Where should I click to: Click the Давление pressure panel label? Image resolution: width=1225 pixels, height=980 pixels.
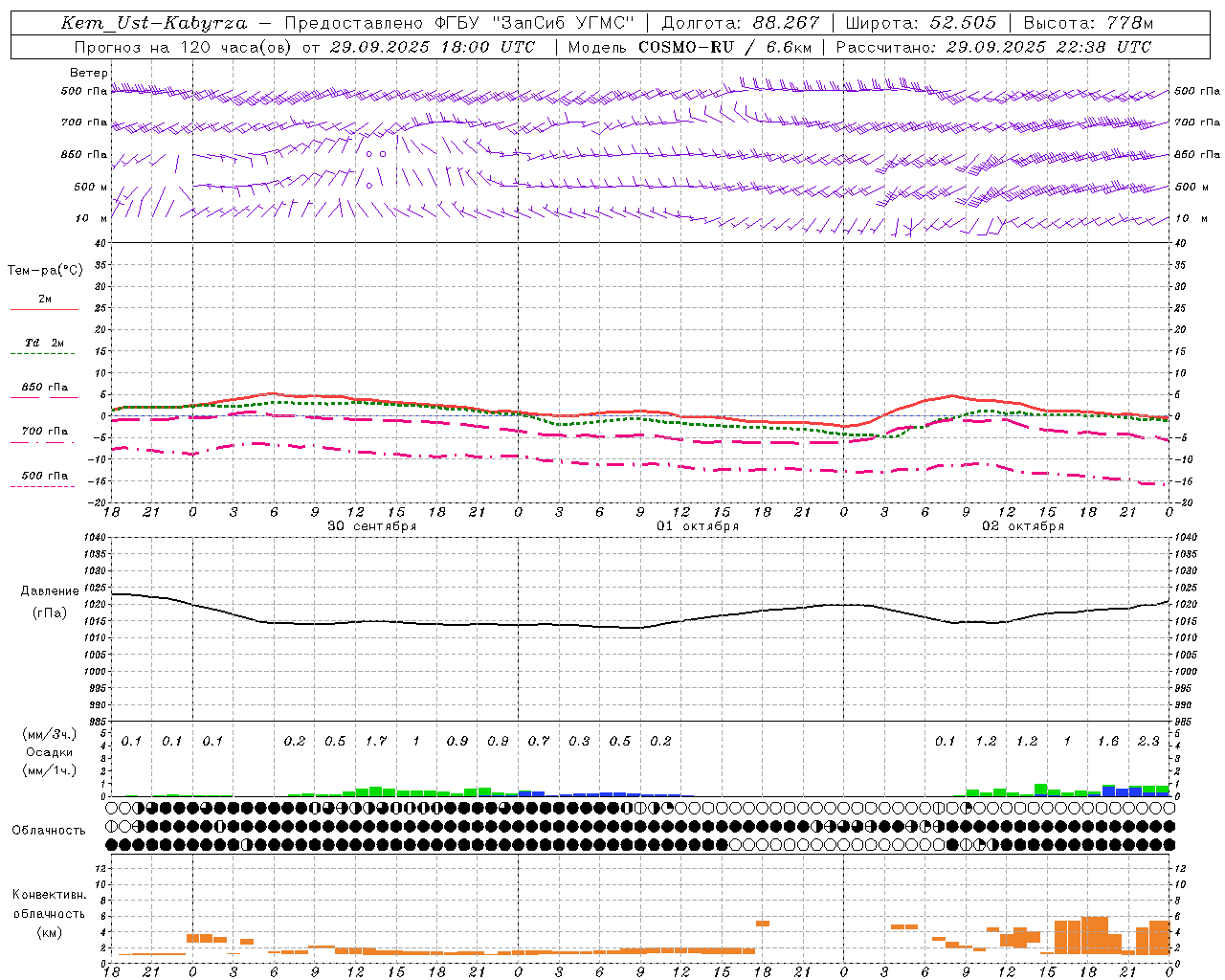[50, 591]
